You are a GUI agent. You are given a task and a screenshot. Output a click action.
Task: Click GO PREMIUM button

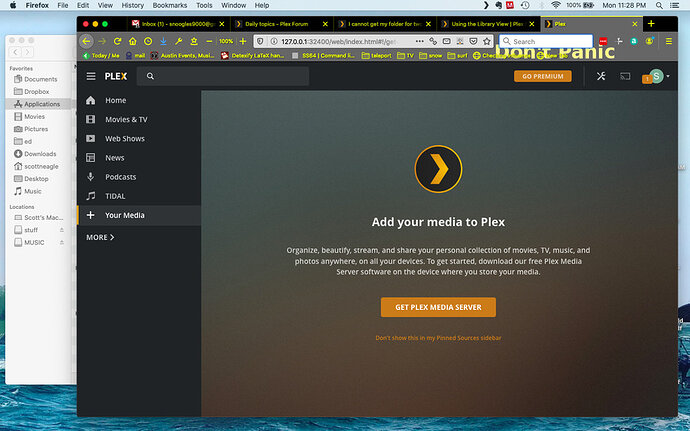(543, 76)
